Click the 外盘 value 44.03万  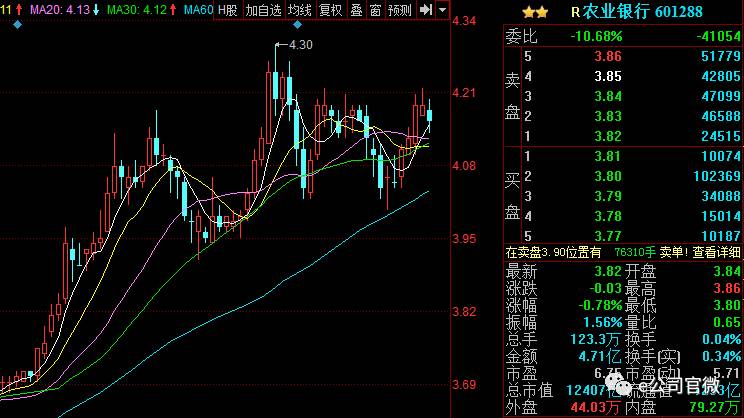click(x=595, y=407)
